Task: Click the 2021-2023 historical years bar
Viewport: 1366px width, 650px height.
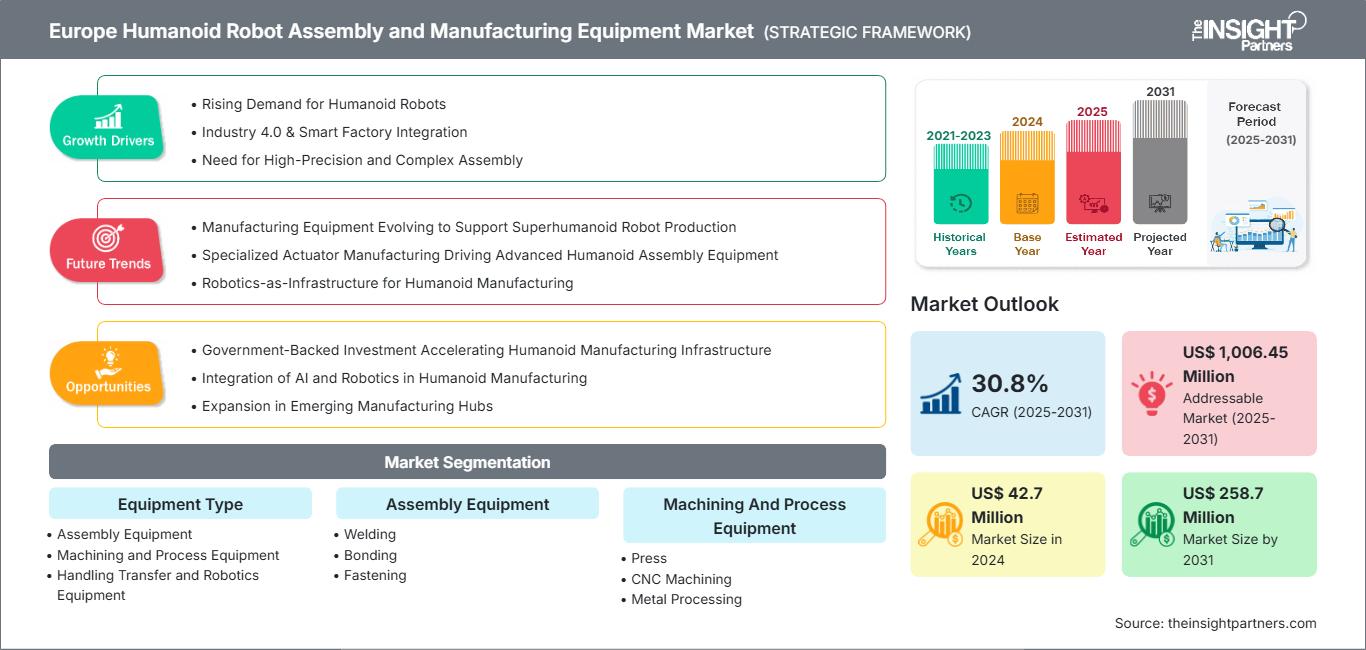Action: pos(960,183)
